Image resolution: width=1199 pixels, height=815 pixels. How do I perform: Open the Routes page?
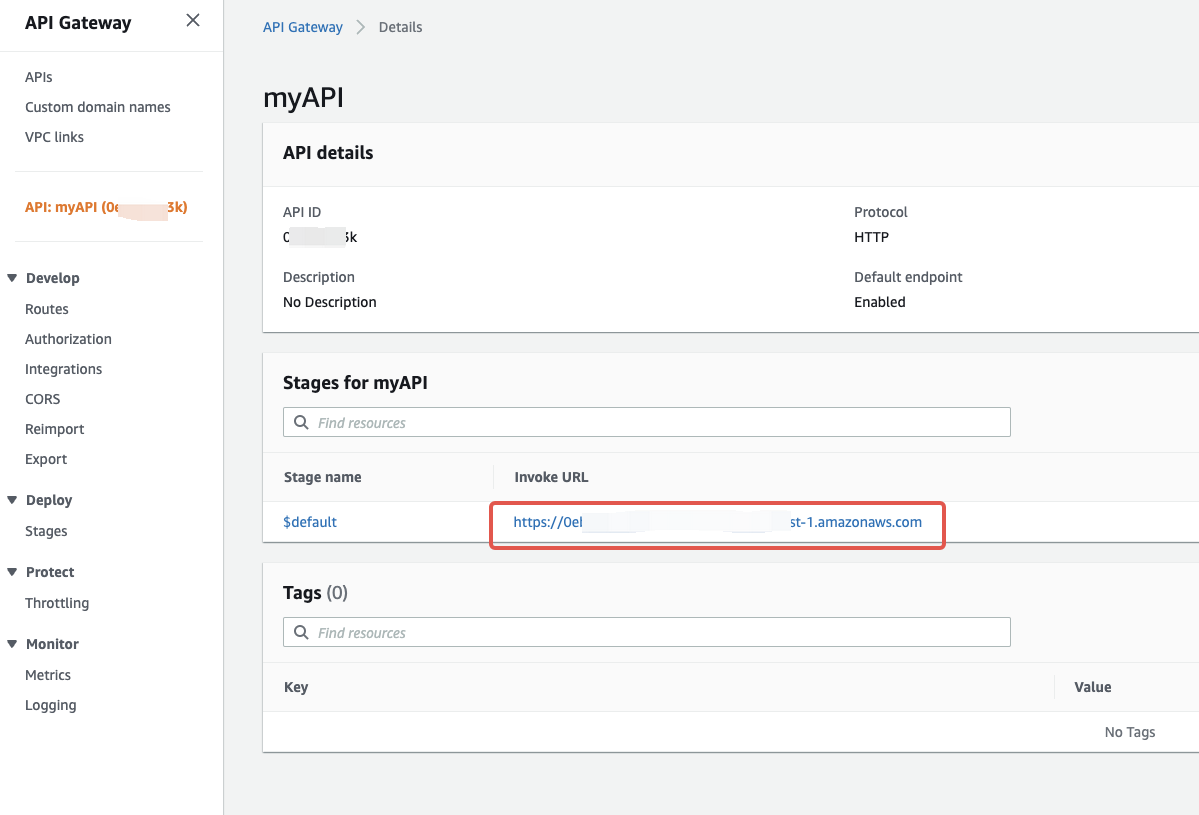point(47,309)
